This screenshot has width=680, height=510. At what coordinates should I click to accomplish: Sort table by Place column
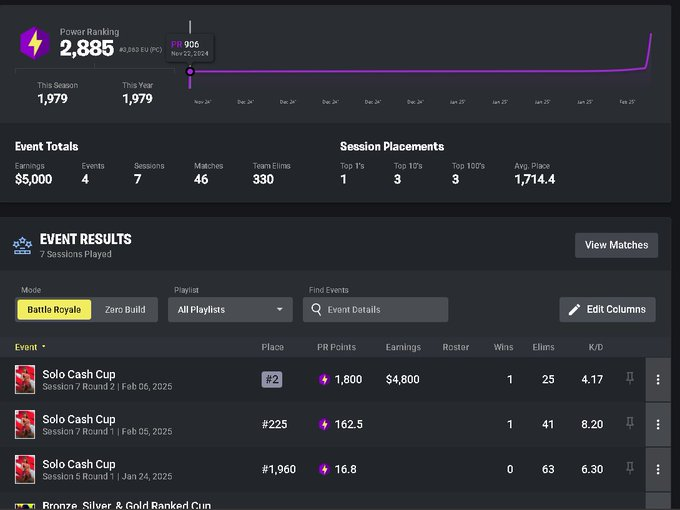click(272, 347)
